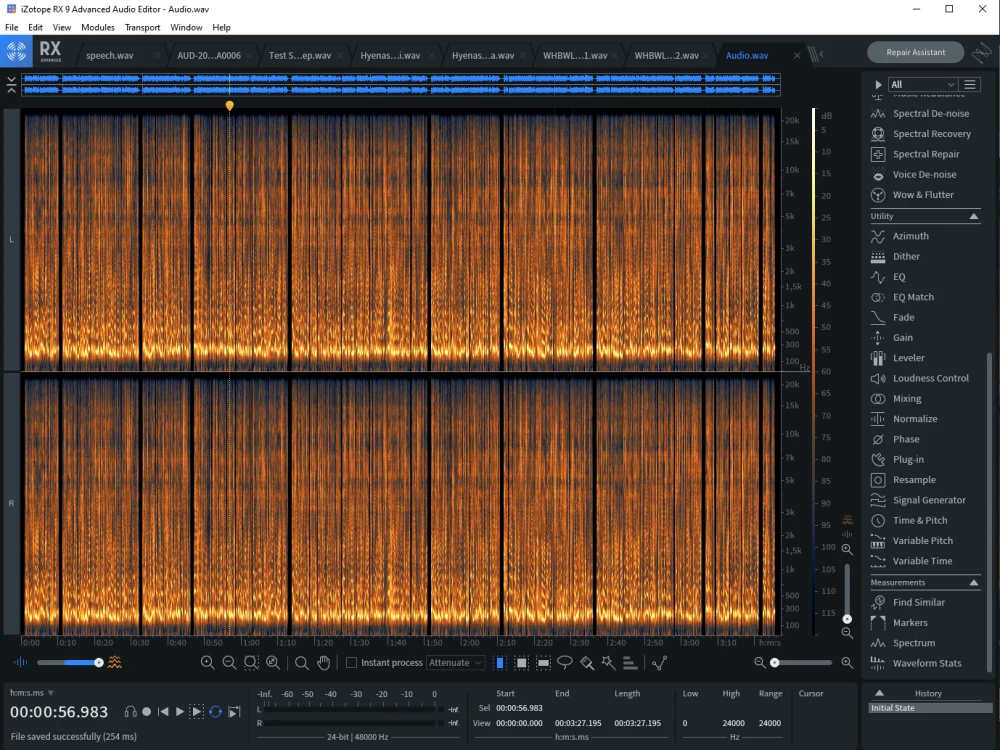Viewport: 1000px width, 750px height.
Task: Open the EQ Match module
Action: (902, 297)
